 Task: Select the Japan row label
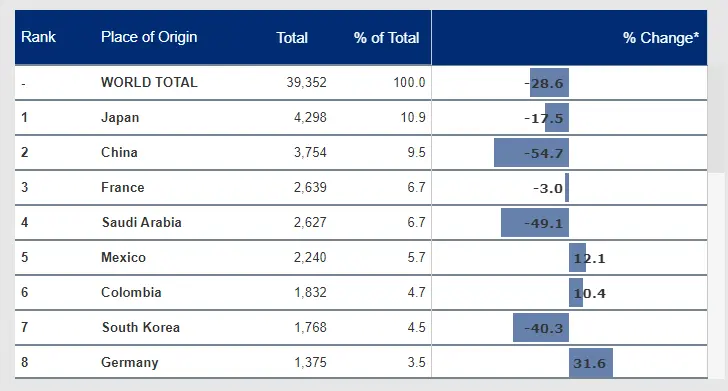click(x=120, y=117)
